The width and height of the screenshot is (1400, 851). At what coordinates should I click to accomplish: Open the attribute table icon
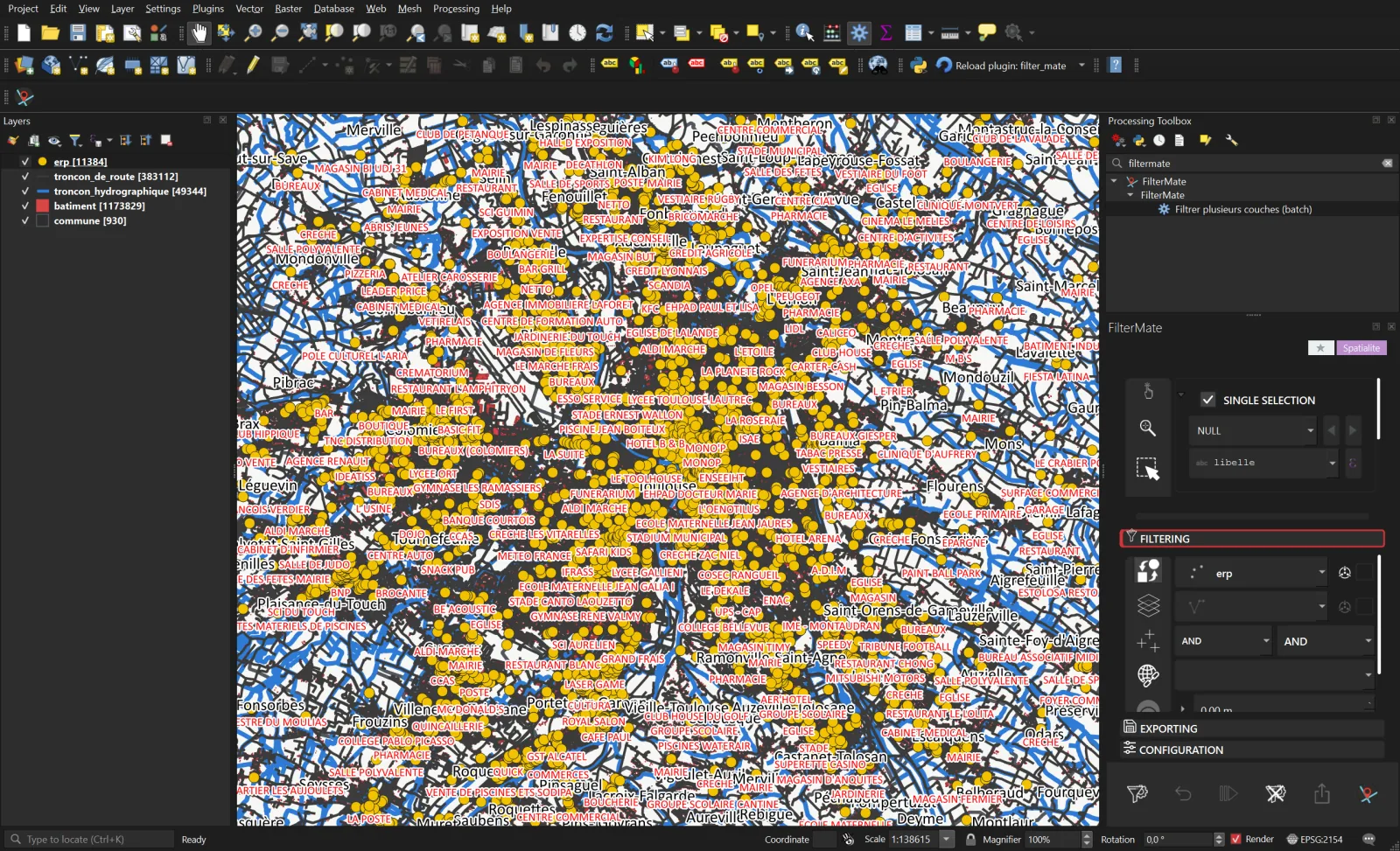tap(913, 33)
